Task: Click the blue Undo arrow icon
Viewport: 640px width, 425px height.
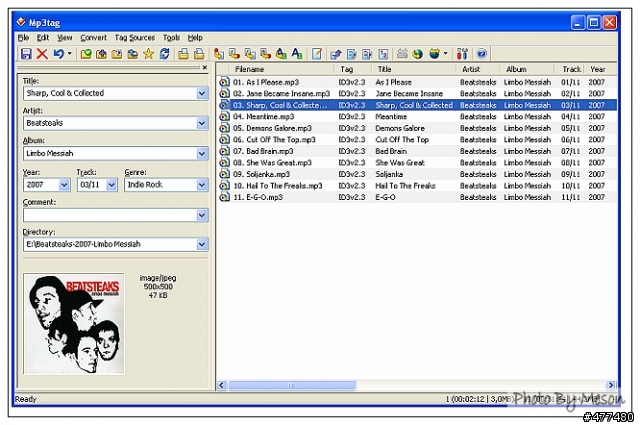Action: pyautogui.click(x=59, y=54)
